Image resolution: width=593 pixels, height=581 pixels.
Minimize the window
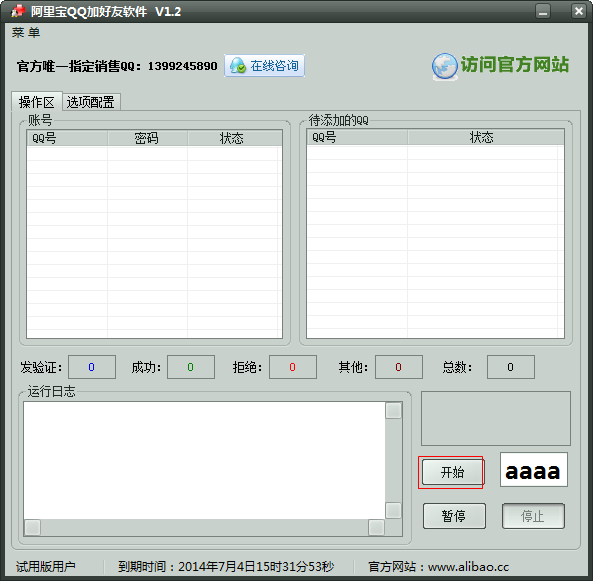pos(543,11)
